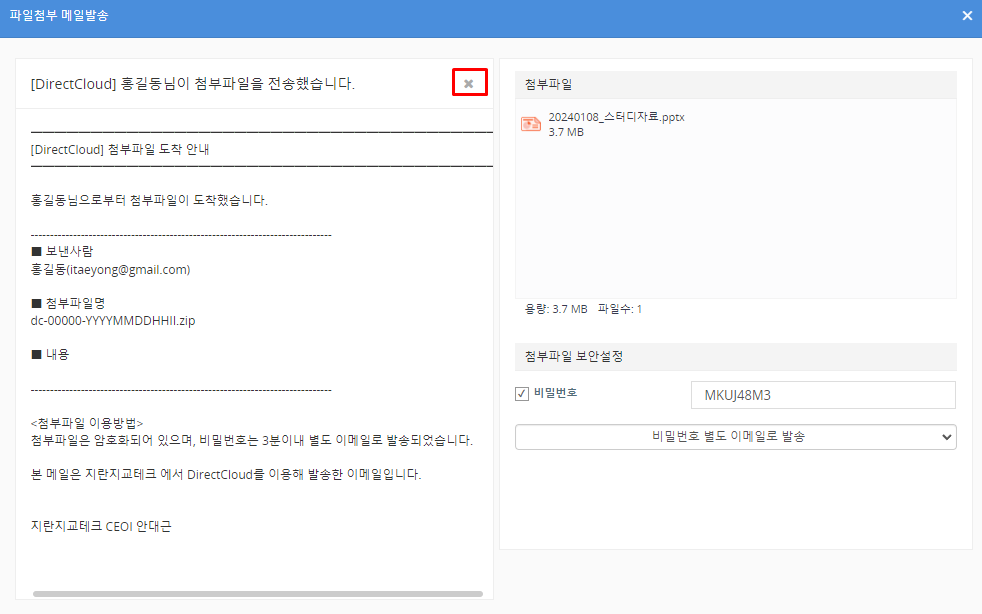
Task: Click the 지란지교테크 CEOI 안대근 signature line
Action: coord(101,526)
